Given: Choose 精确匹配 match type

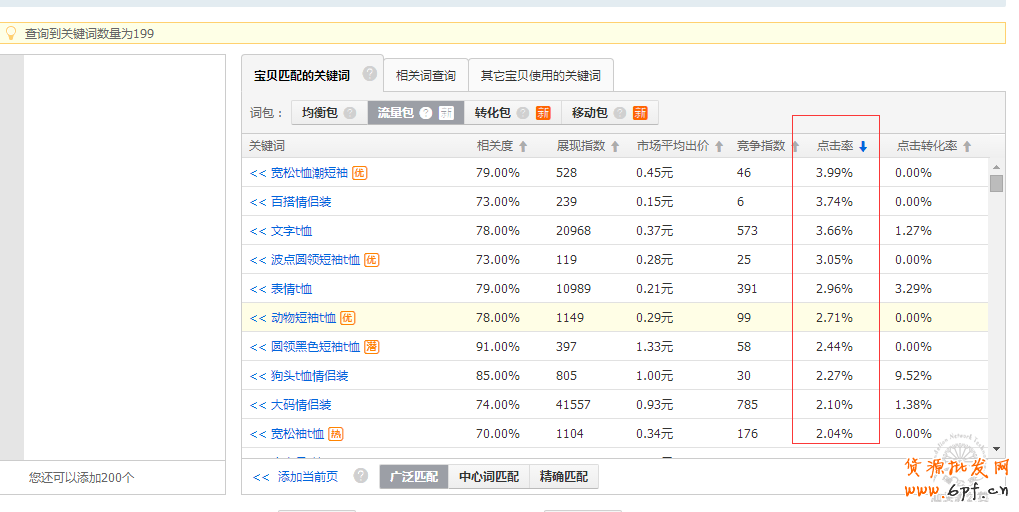Looking at the screenshot, I should (564, 477).
